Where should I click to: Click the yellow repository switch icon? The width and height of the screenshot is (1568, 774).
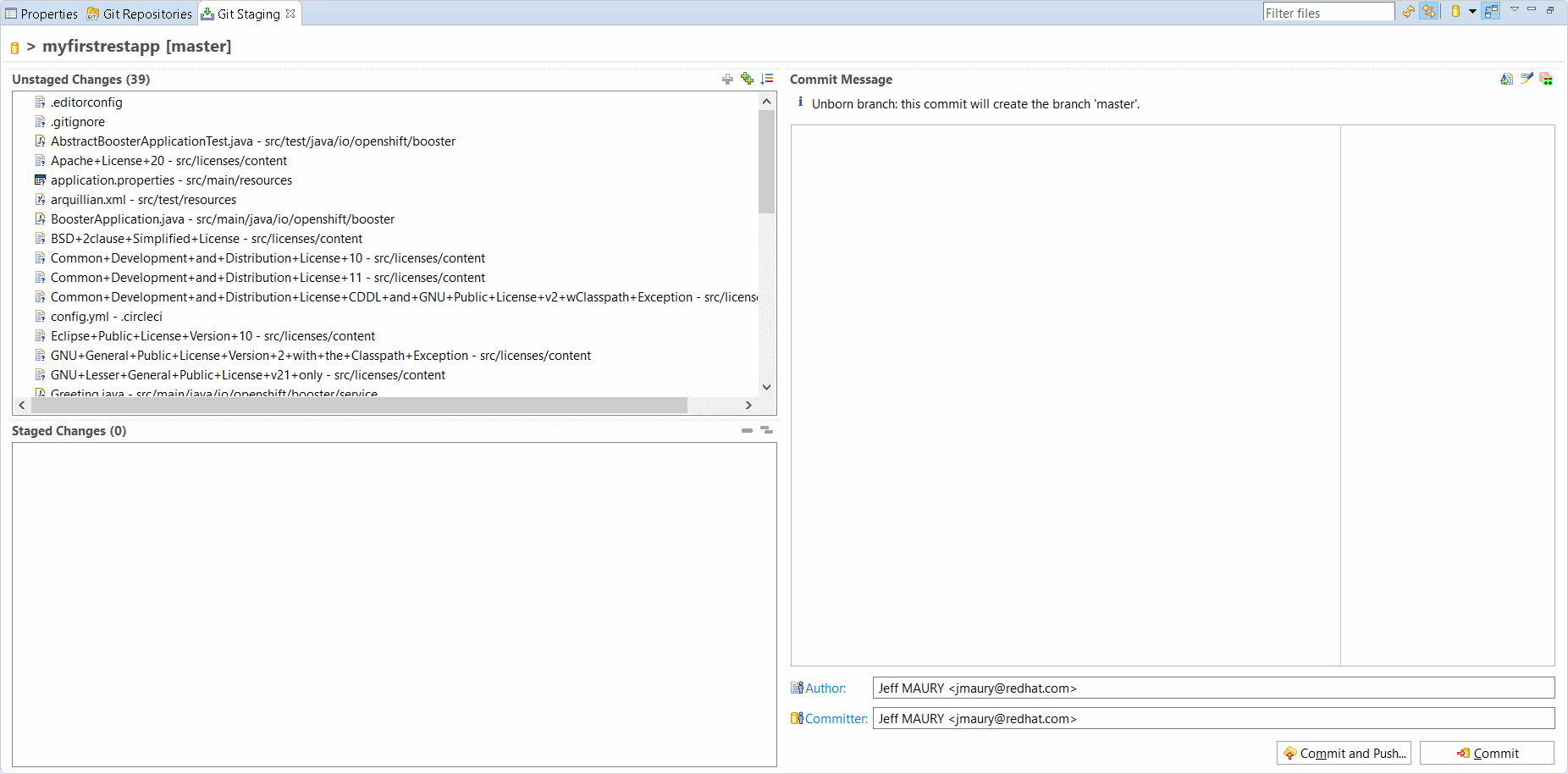(x=1455, y=12)
